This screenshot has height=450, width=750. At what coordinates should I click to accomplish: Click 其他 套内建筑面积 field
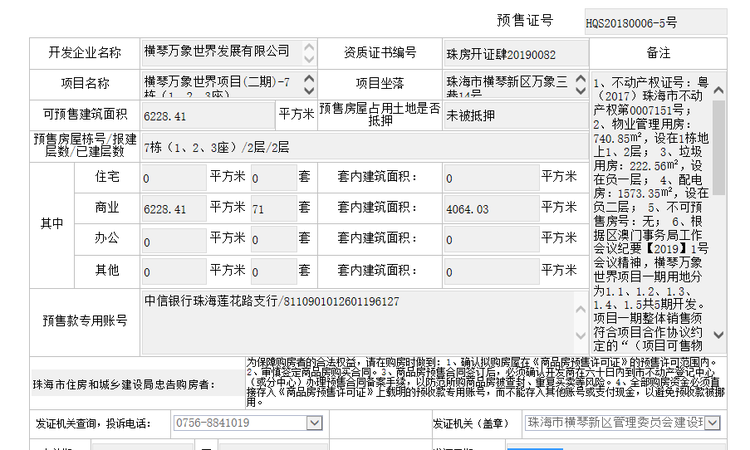click(491, 271)
